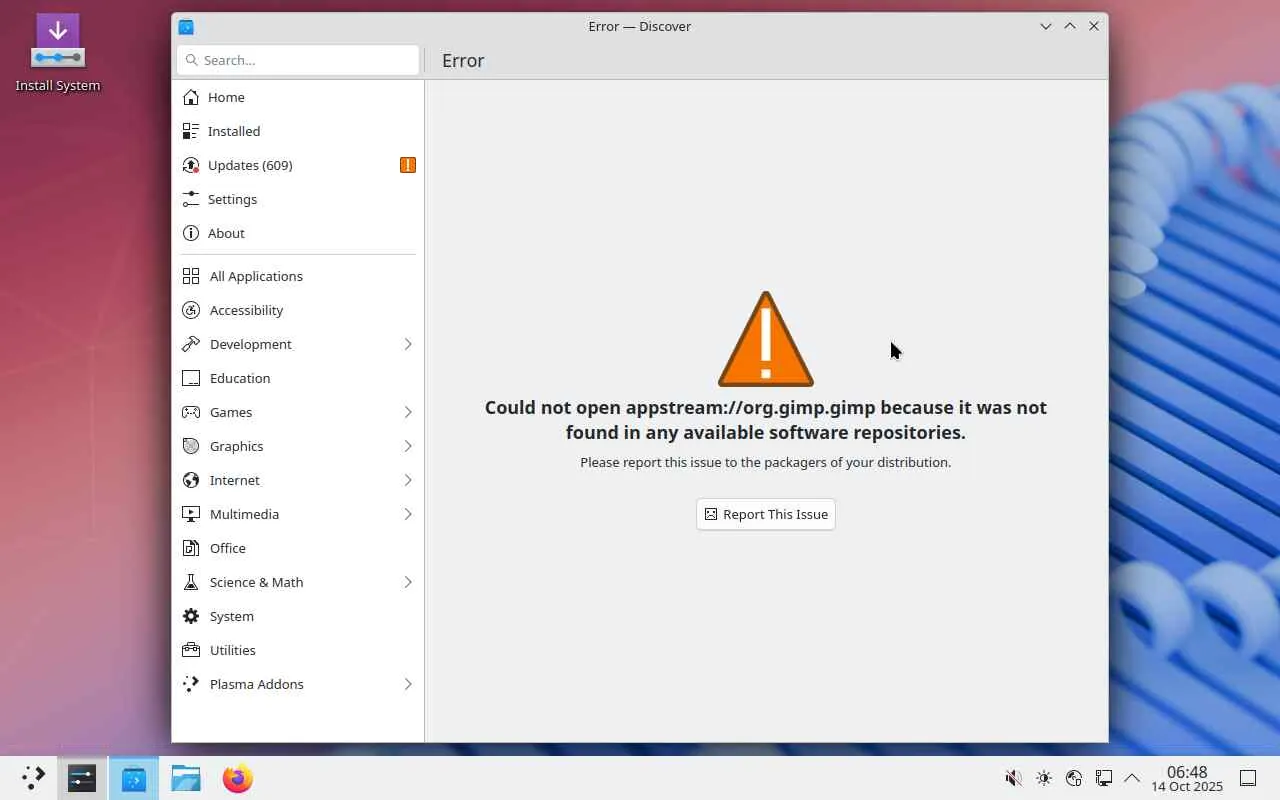Focus the Search field in Discover
This screenshot has width=1280, height=800.
pyautogui.click(x=298, y=60)
